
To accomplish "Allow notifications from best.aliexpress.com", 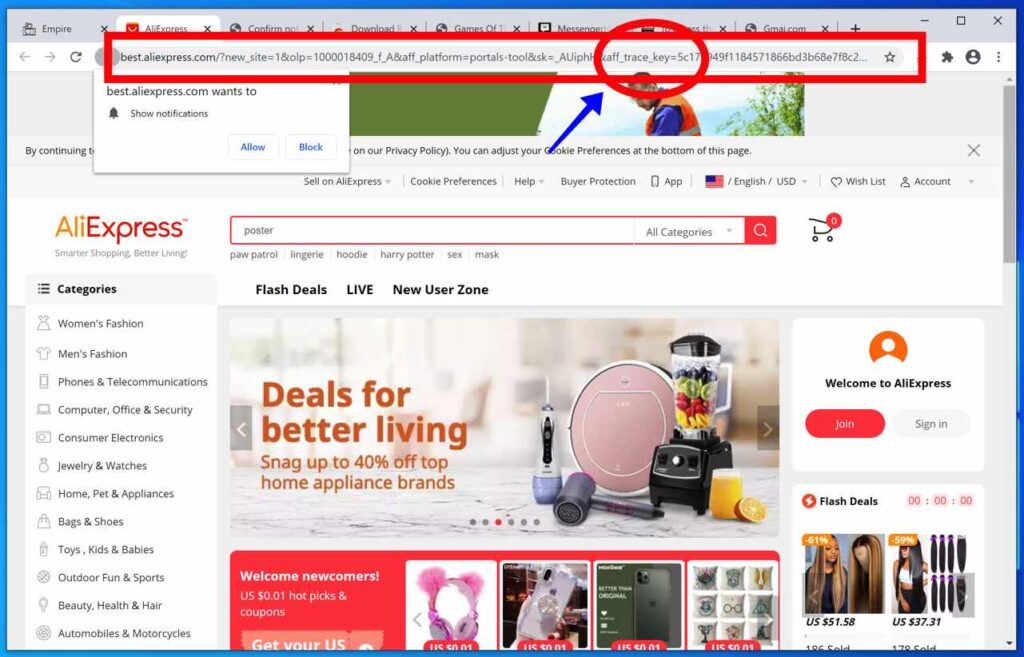I will (253, 146).
